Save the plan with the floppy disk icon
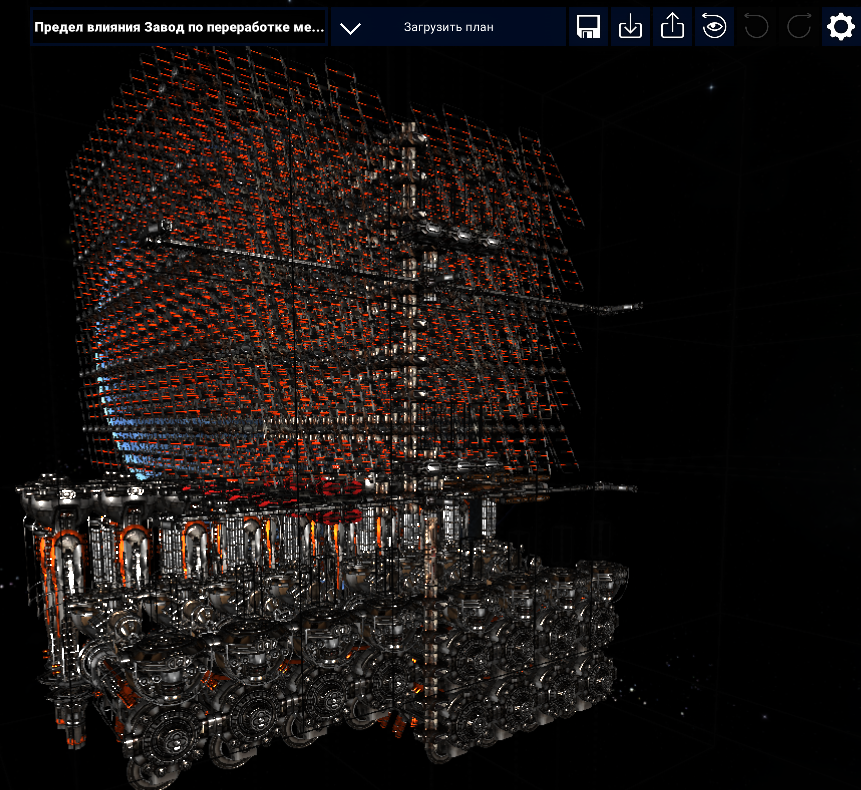The width and height of the screenshot is (861, 790). coord(588,27)
